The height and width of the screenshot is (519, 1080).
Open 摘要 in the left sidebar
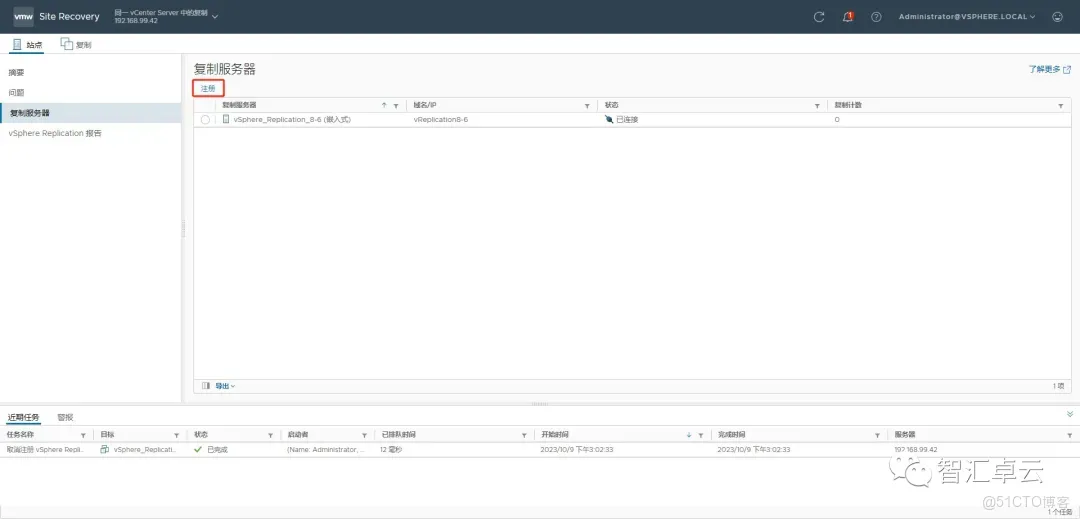(17, 72)
